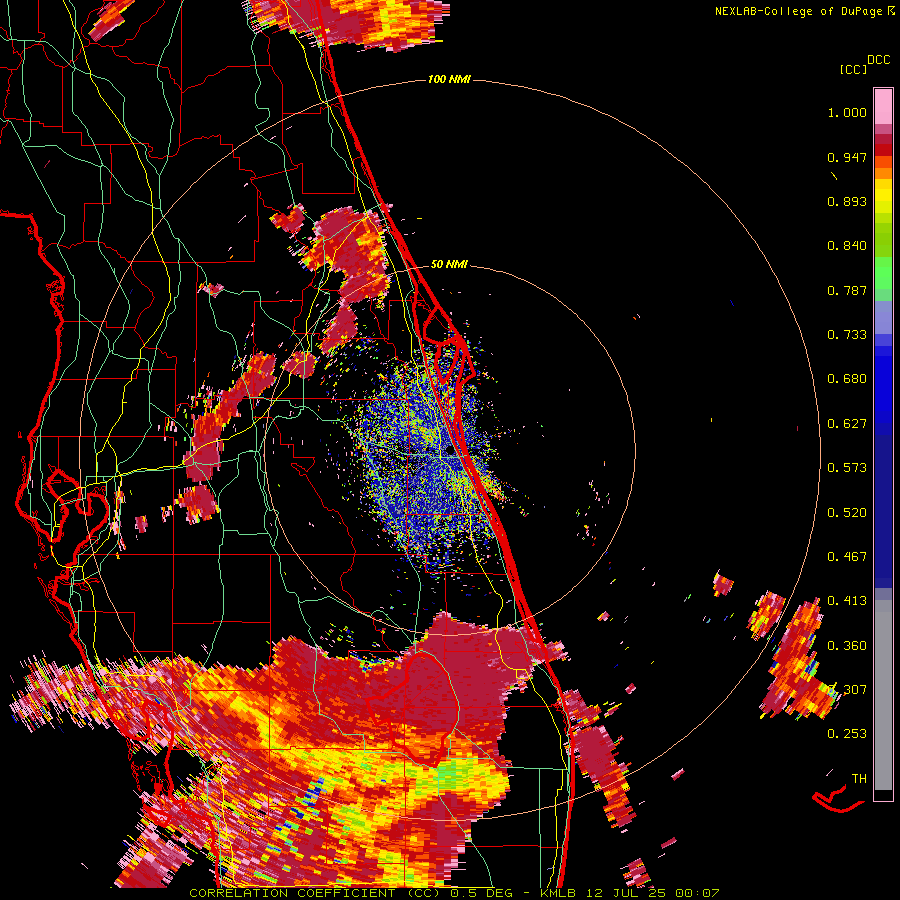
Task: Select the 0.467 scale value
Action: (847, 557)
